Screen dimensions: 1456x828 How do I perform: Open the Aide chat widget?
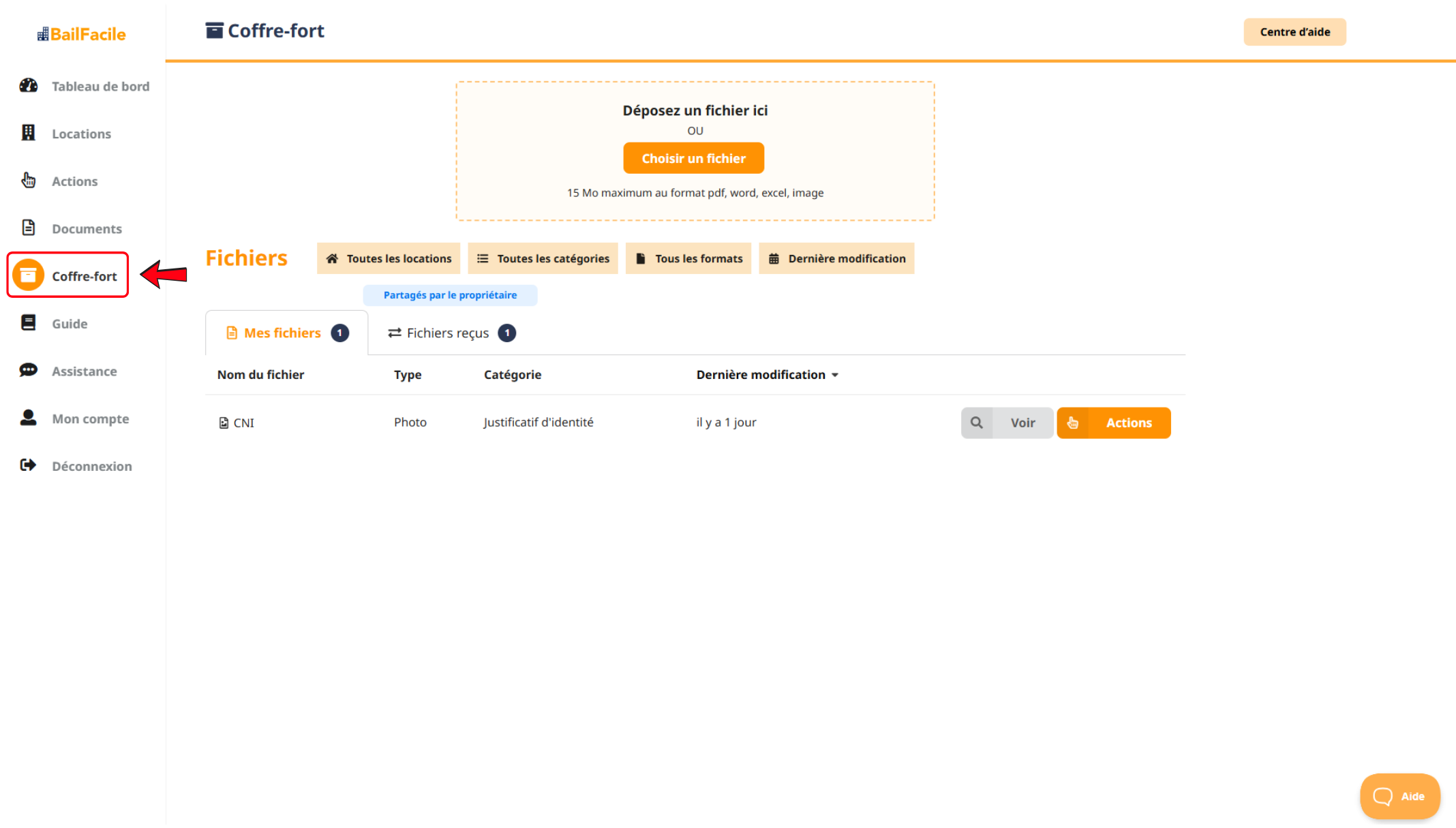click(1399, 796)
